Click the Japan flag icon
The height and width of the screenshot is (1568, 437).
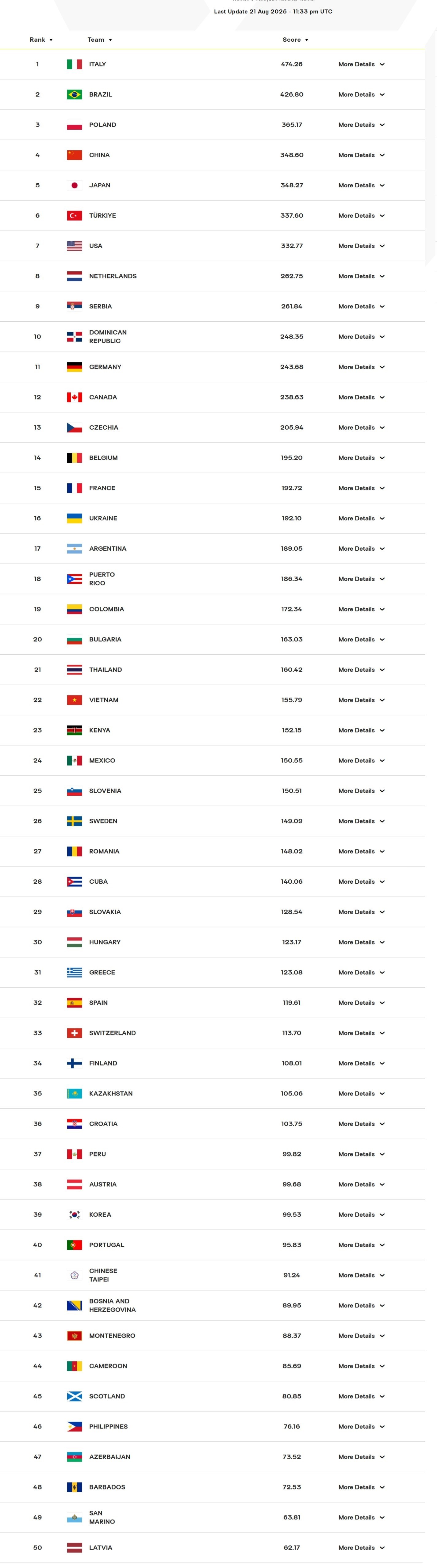coord(74,185)
